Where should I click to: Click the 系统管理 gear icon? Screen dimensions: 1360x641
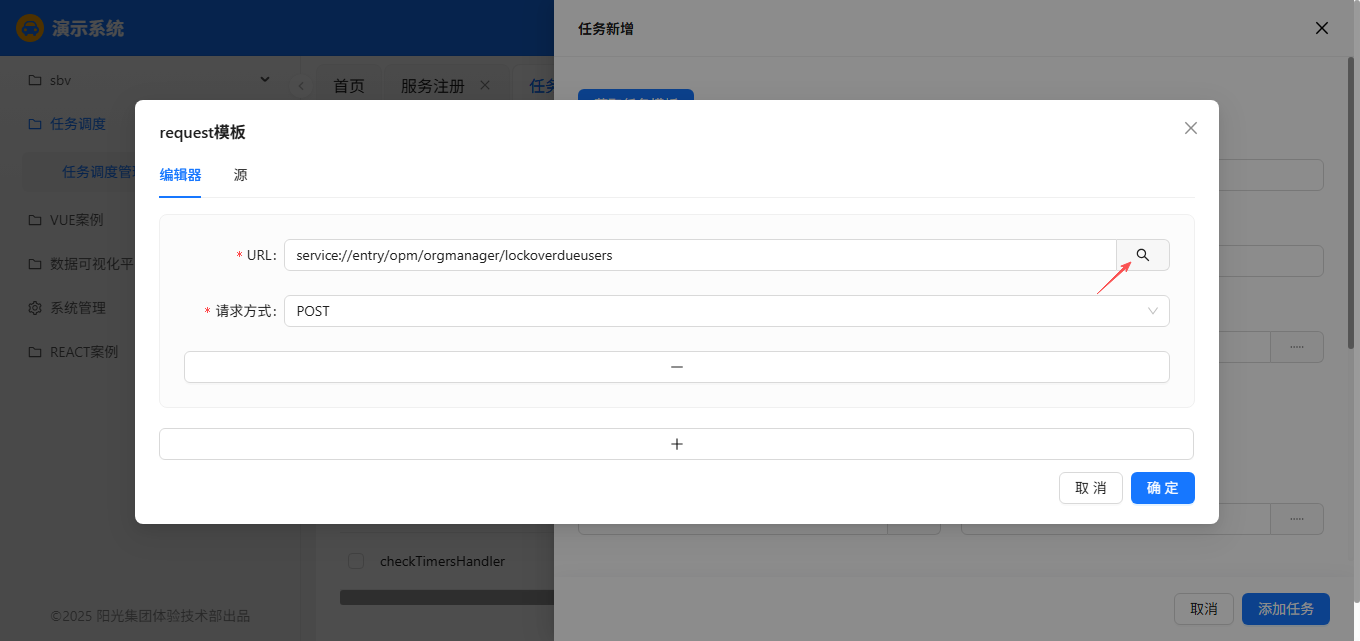pyautogui.click(x=35, y=308)
